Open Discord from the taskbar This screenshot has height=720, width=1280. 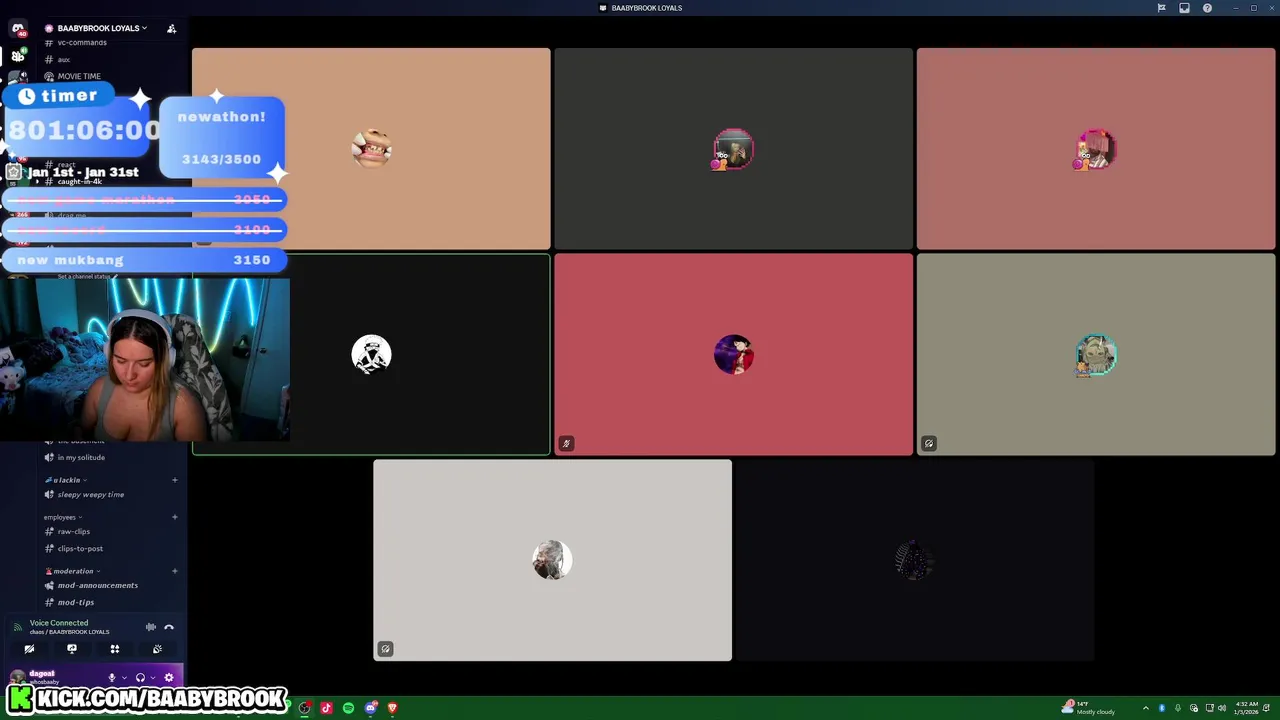370,708
